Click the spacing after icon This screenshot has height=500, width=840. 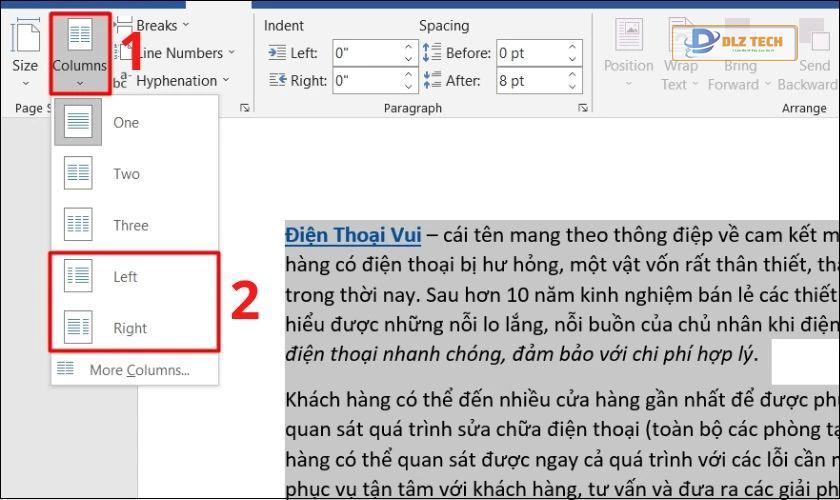coord(432,80)
